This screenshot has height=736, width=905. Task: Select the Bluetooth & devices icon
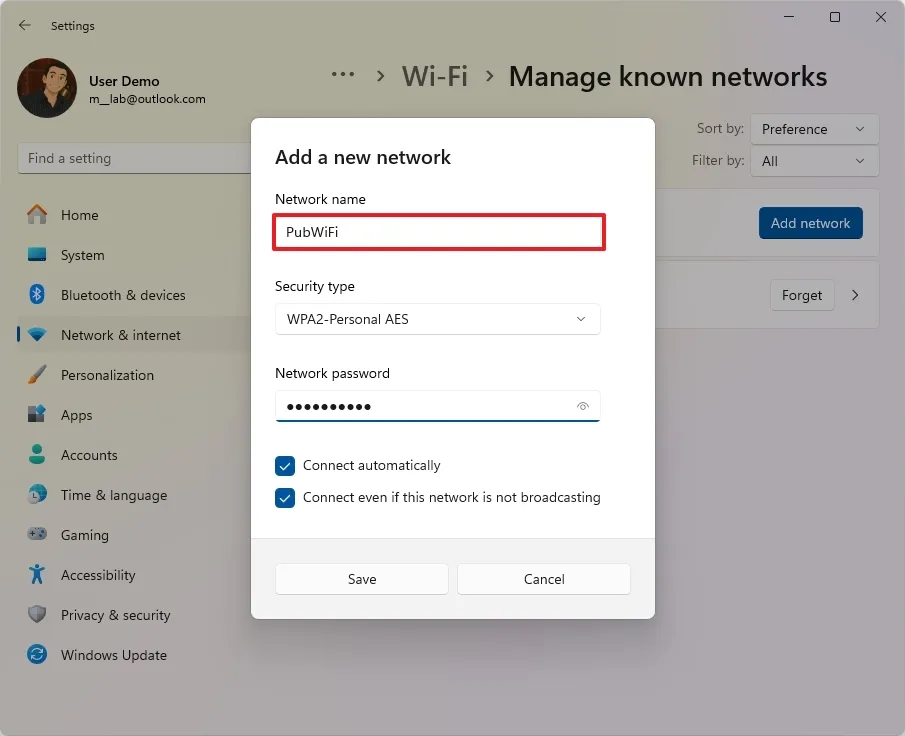[36, 295]
